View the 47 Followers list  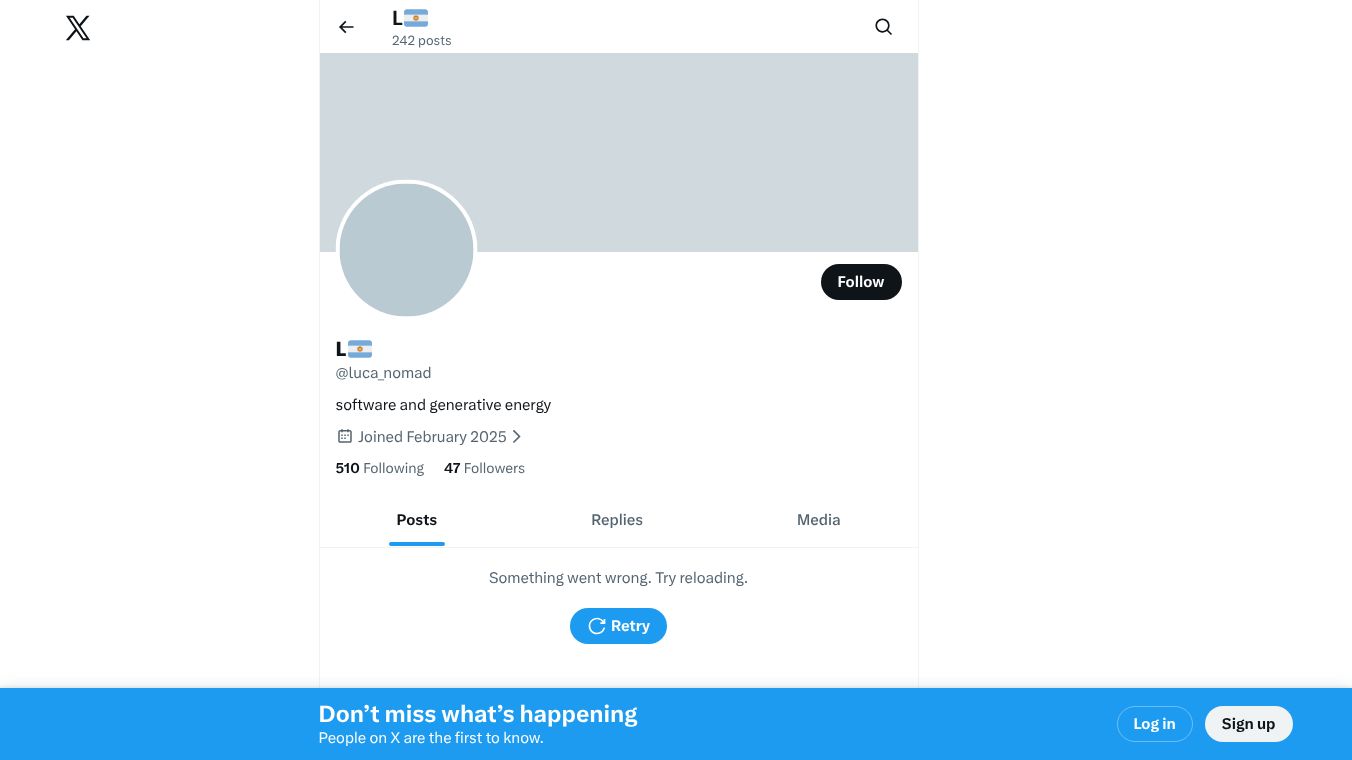(x=484, y=468)
